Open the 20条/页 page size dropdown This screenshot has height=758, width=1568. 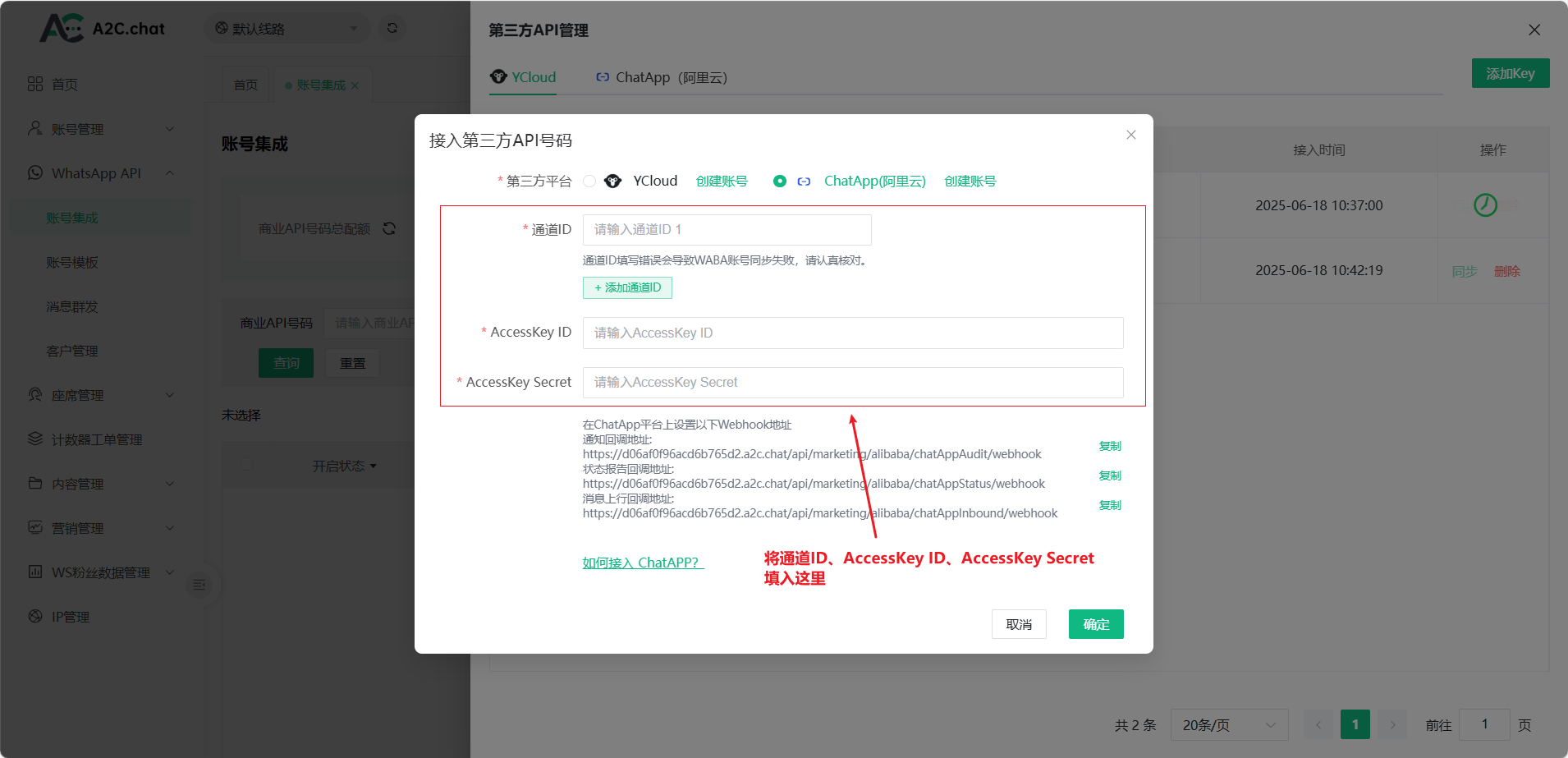pyautogui.click(x=1228, y=725)
